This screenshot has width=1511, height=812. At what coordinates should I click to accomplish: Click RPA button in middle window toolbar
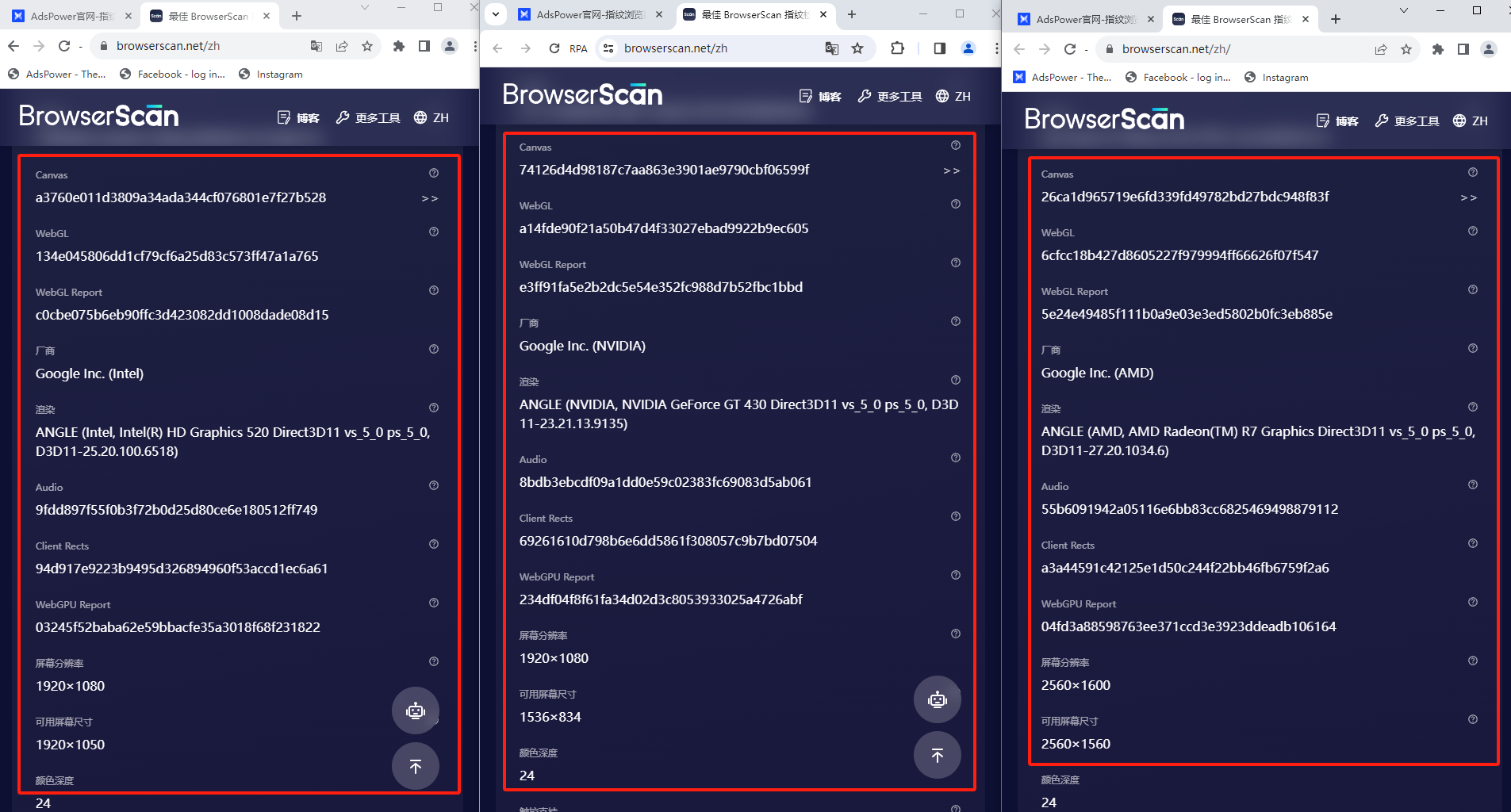(578, 48)
